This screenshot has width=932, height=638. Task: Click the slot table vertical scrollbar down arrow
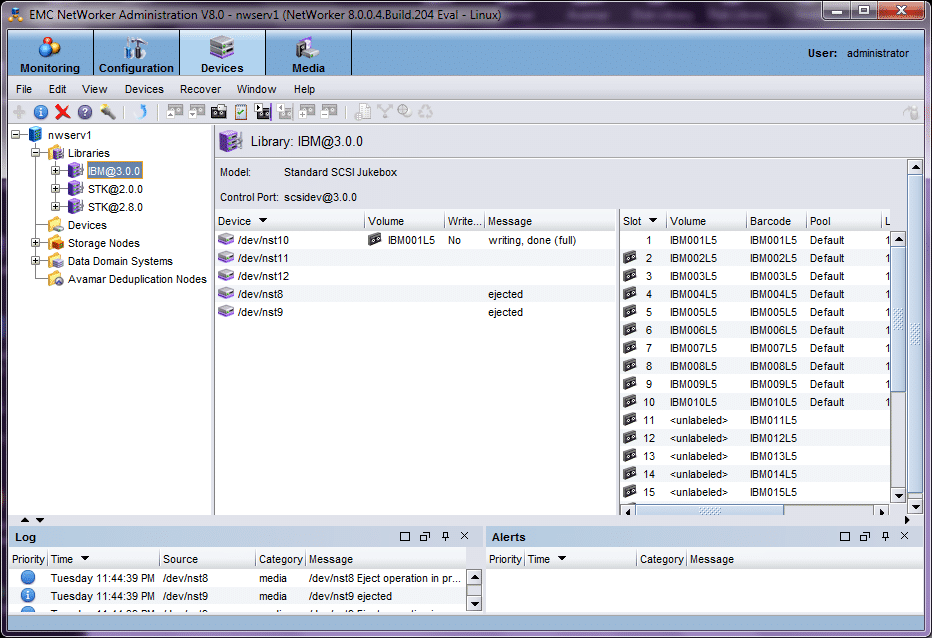click(x=898, y=495)
